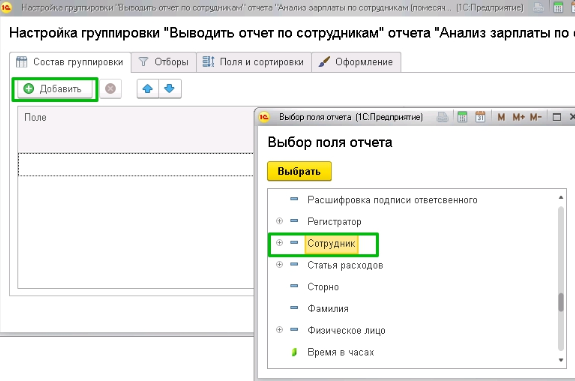This screenshot has height=381, width=575.
Task: Click the yellow Выбрать button
Action: (x=299, y=171)
